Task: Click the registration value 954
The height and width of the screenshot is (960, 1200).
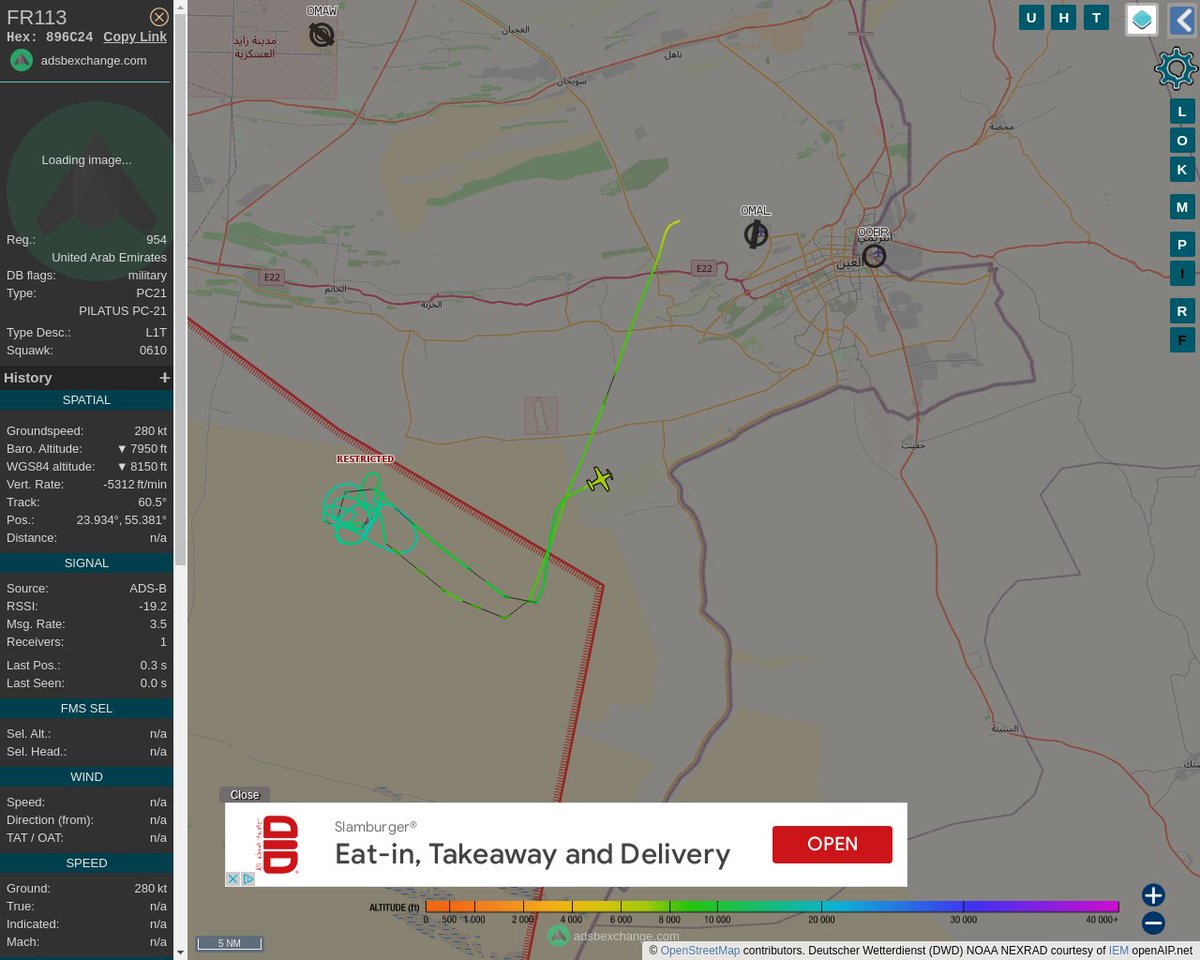Action: point(157,240)
